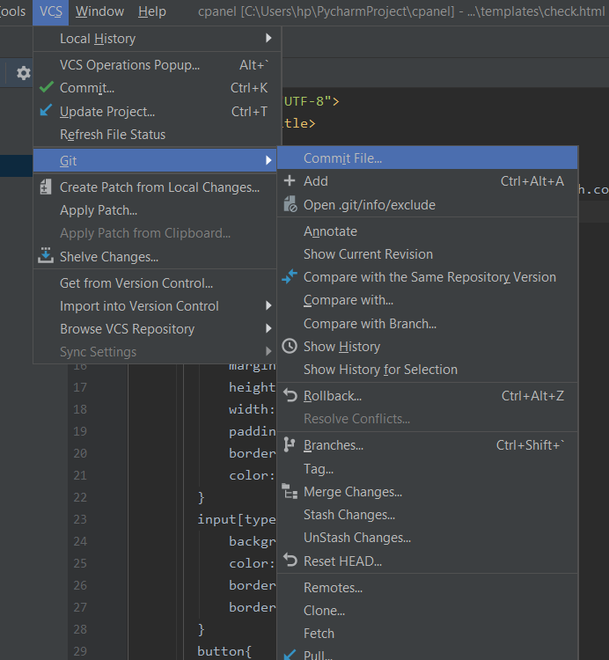The image size is (609, 660).
Task: Select Commit File... in Git submenu
Action: [343, 158]
